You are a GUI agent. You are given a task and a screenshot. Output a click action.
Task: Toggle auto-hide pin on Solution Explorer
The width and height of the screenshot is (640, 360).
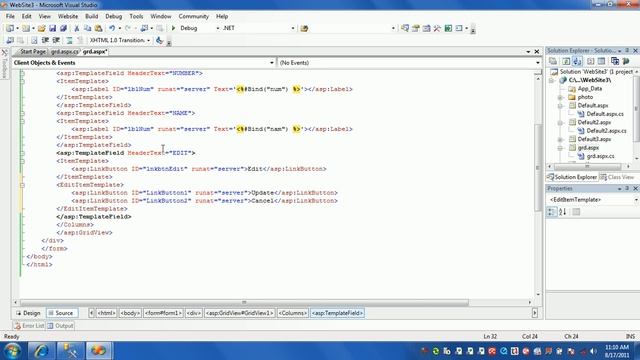[627, 51]
